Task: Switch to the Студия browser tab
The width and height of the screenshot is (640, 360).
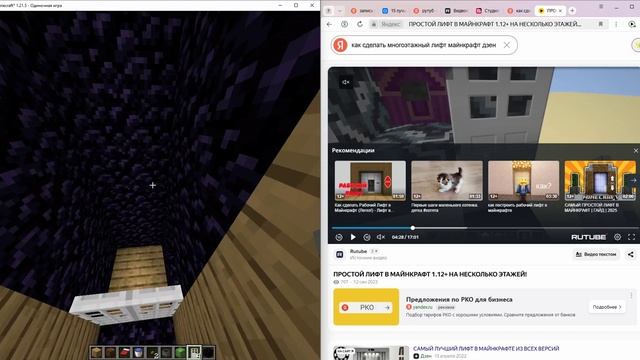Action: [487, 11]
